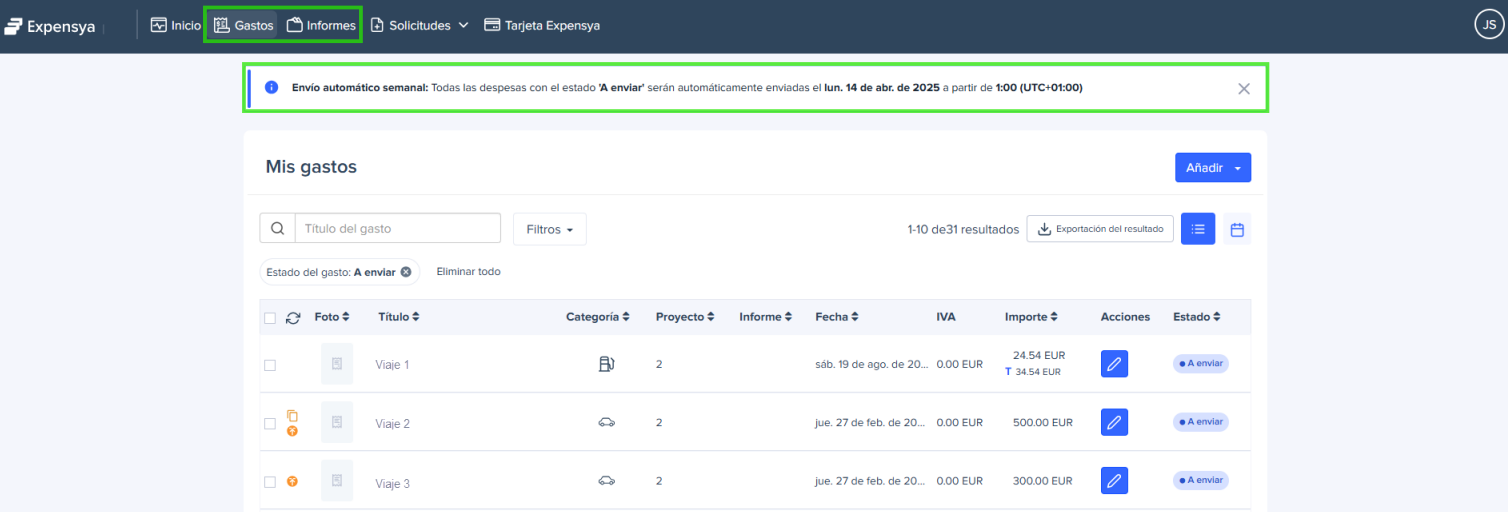Switch to calendar view icon
Screen dimensions: 1508x512
pyautogui.click(x=1237, y=229)
